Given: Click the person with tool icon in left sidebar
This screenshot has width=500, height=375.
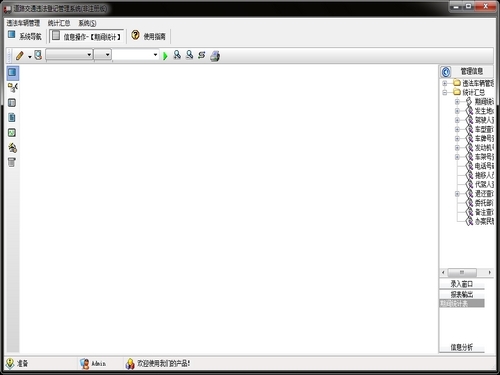Looking at the screenshot, I should tap(13, 148).
